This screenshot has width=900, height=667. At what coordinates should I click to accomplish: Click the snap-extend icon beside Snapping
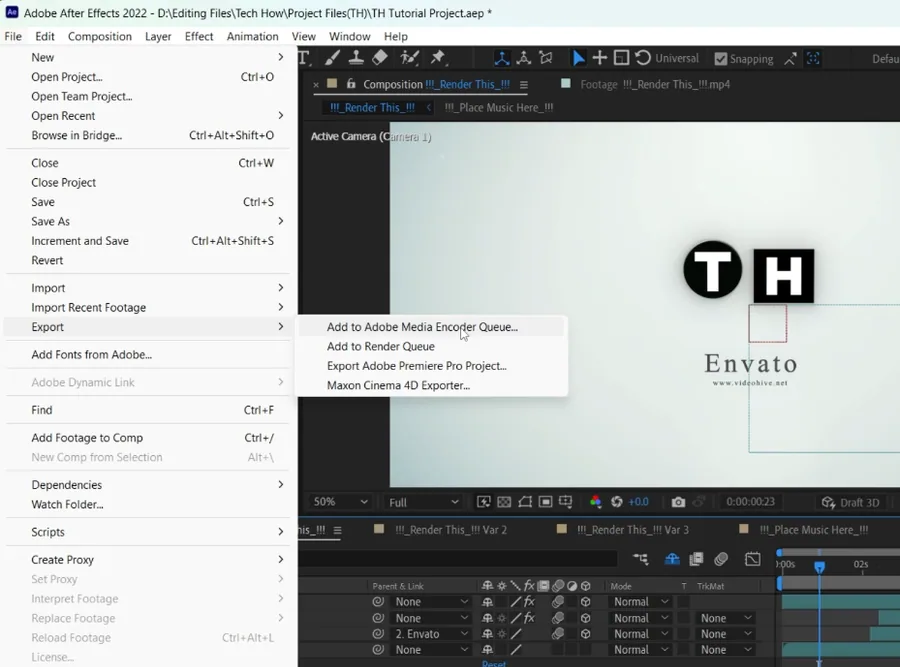pyautogui.click(x=790, y=59)
